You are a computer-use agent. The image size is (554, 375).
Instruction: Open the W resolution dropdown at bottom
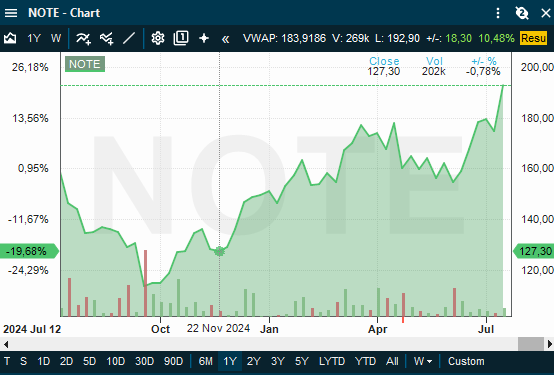coord(423,361)
